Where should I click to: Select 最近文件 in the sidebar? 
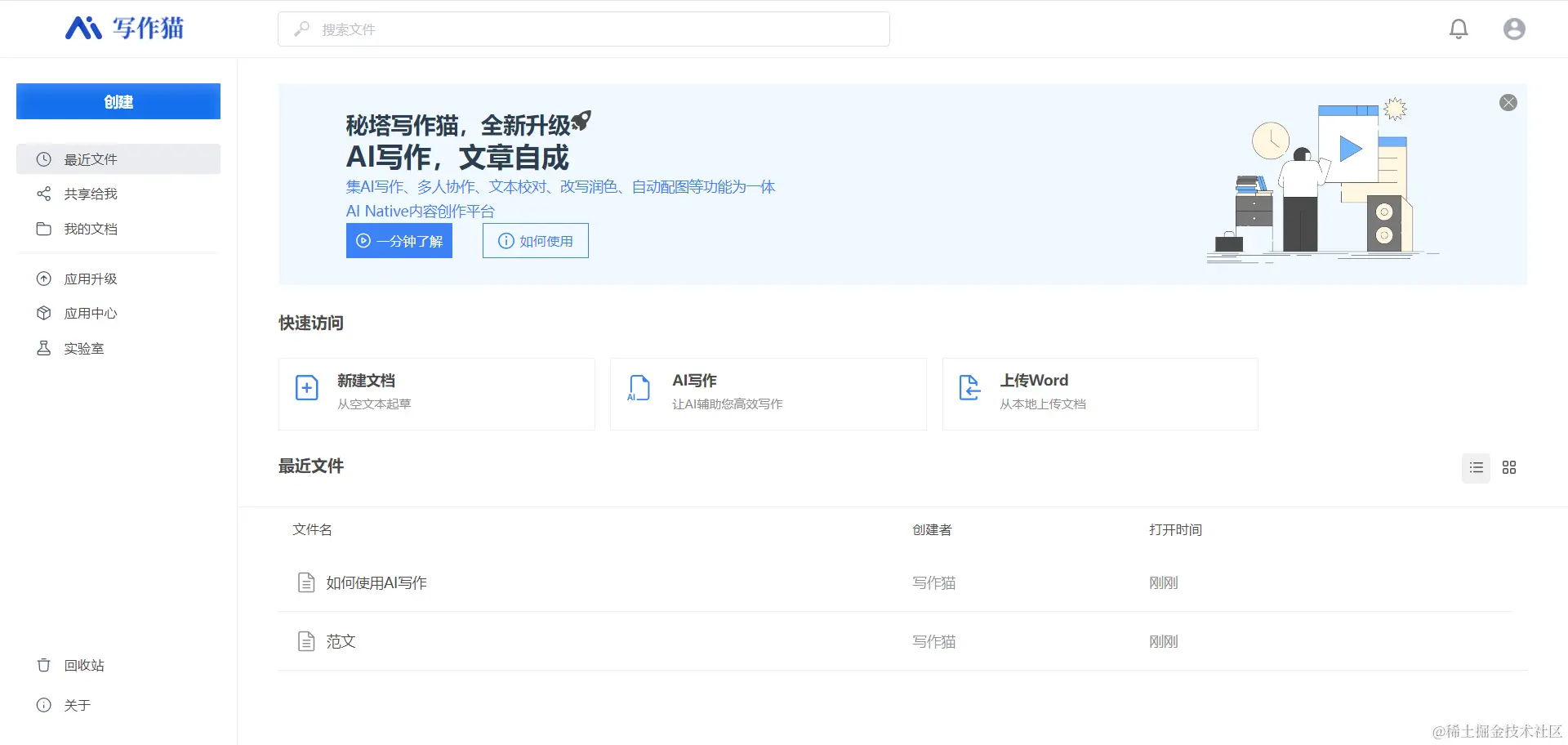(118, 159)
